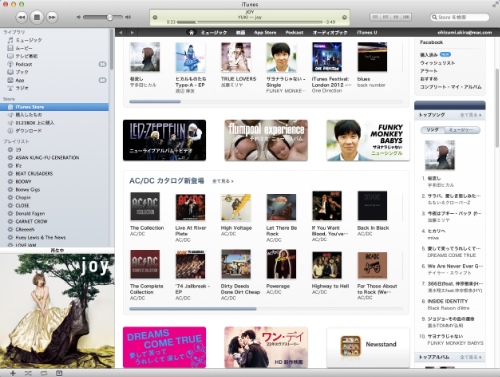Open Dirty Deeds Done Dirt Cheap album

pos(236,264)
